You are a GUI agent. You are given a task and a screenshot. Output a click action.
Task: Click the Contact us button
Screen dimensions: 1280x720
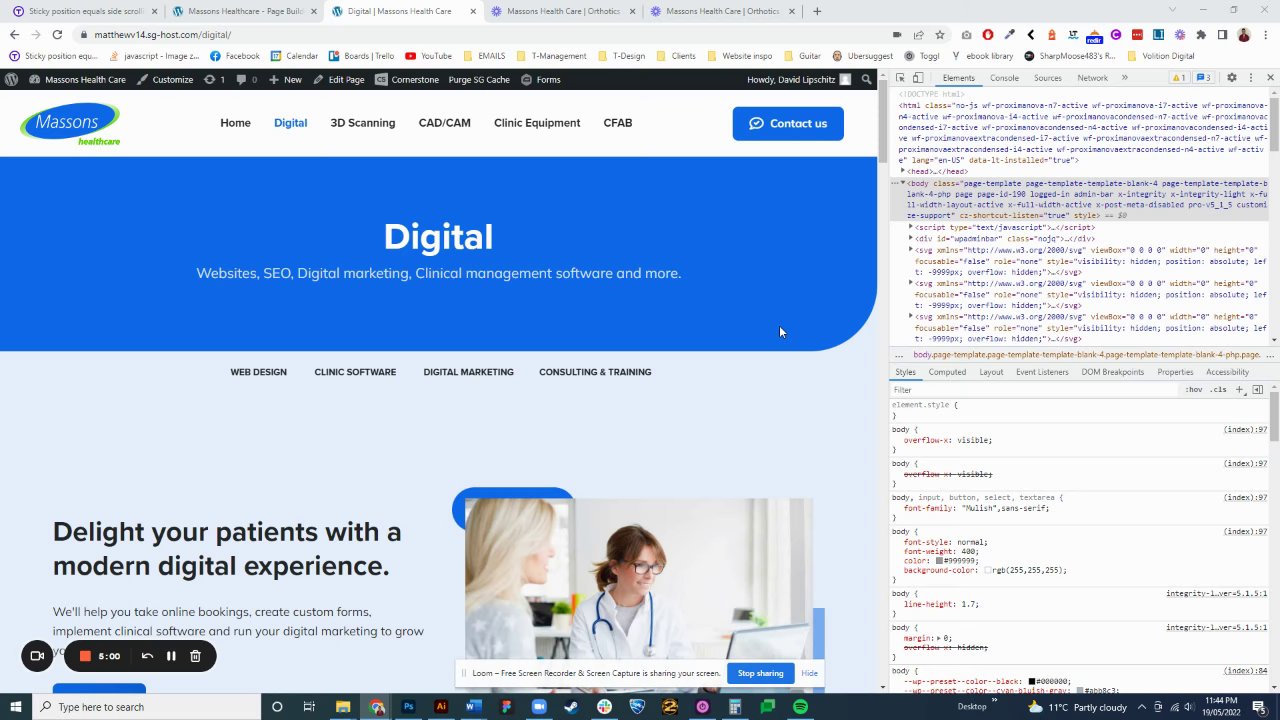point(788,124)
